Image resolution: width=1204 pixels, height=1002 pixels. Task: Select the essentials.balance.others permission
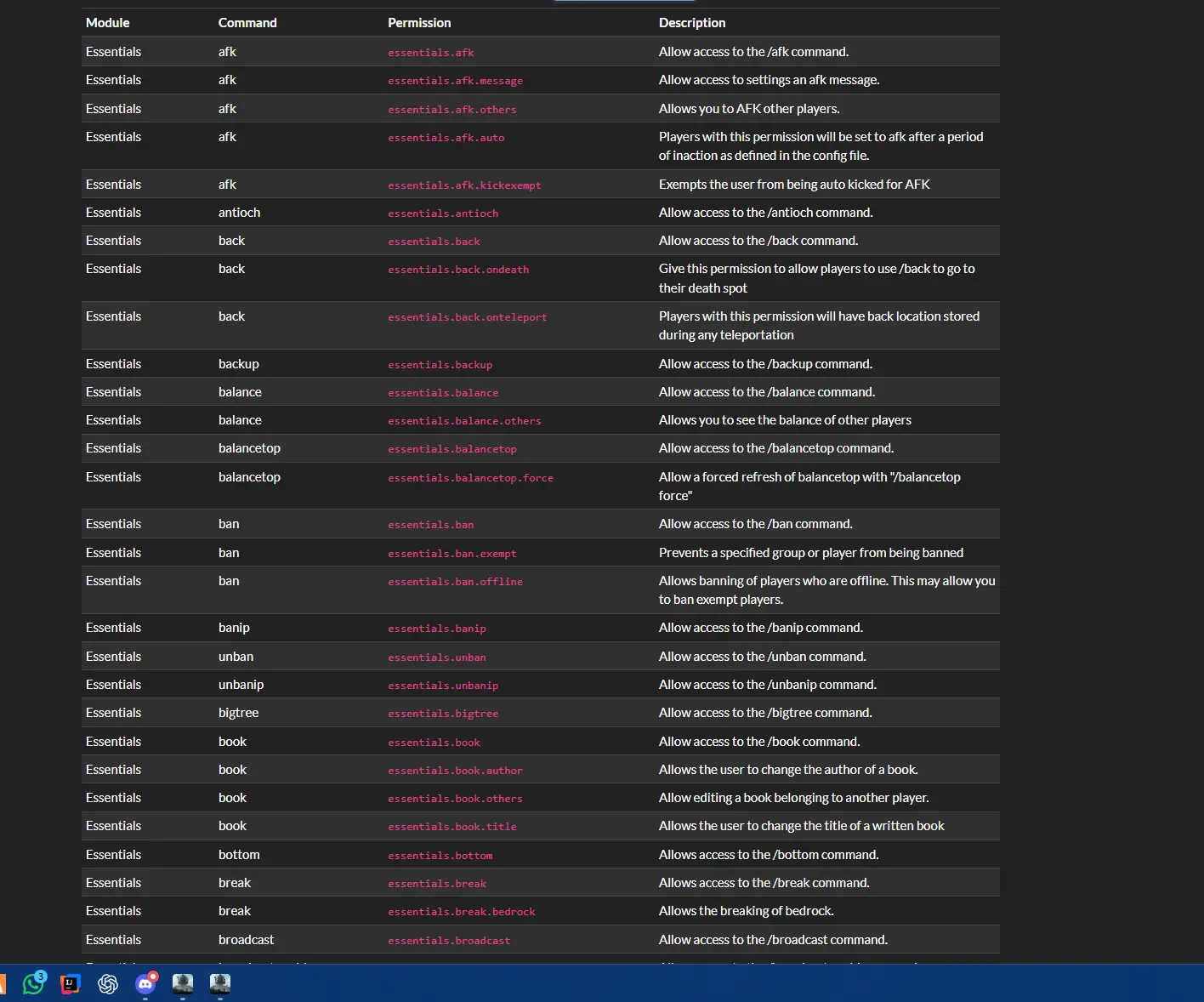click(464, 421)
